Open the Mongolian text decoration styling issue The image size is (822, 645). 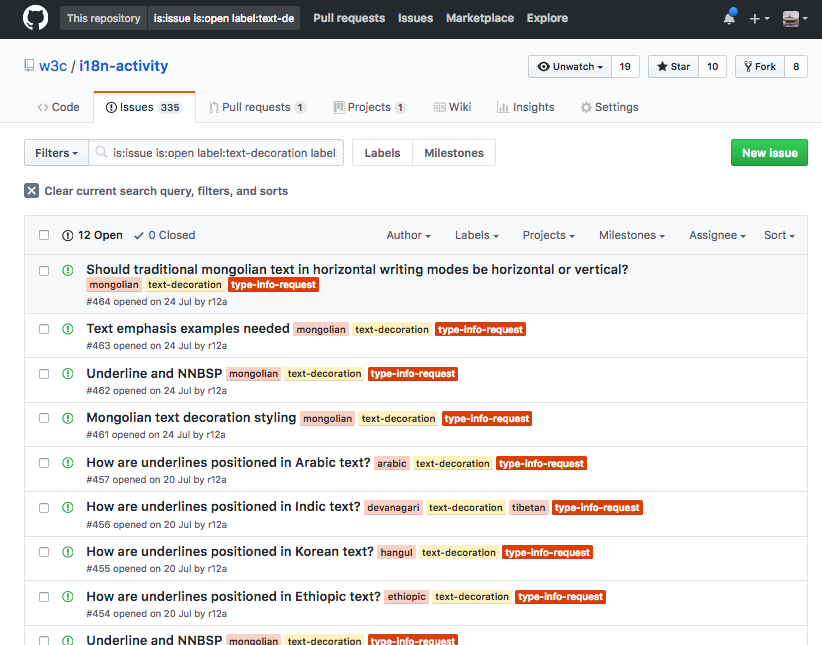191,418
